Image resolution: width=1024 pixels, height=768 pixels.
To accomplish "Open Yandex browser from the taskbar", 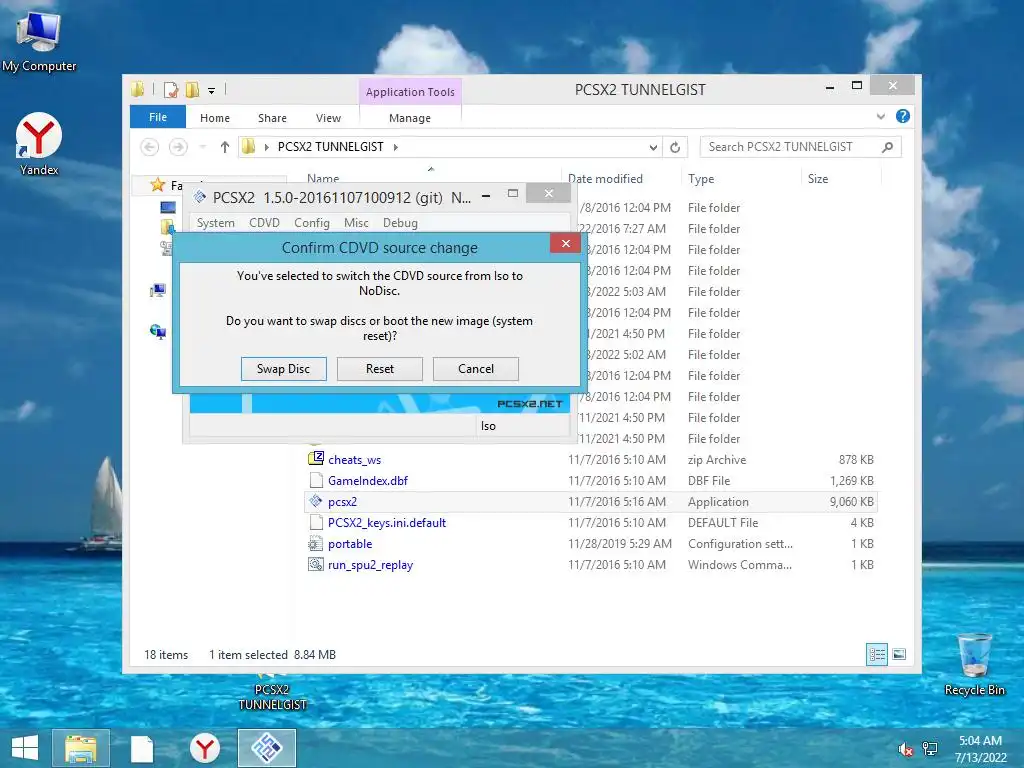I will tap(204, 748).
